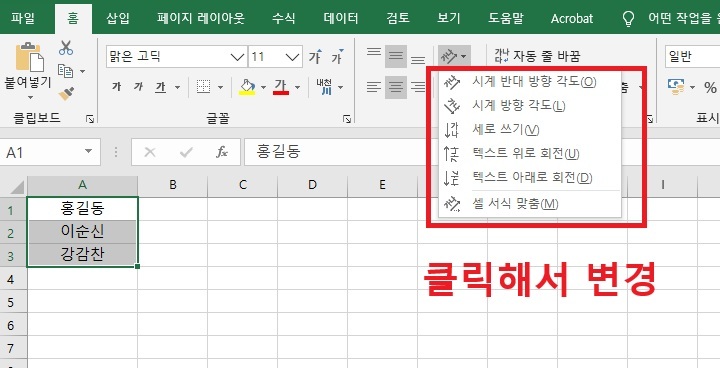
Task: Choose 텍스트 위로 회전 option
Action: [x=530, y=154]
